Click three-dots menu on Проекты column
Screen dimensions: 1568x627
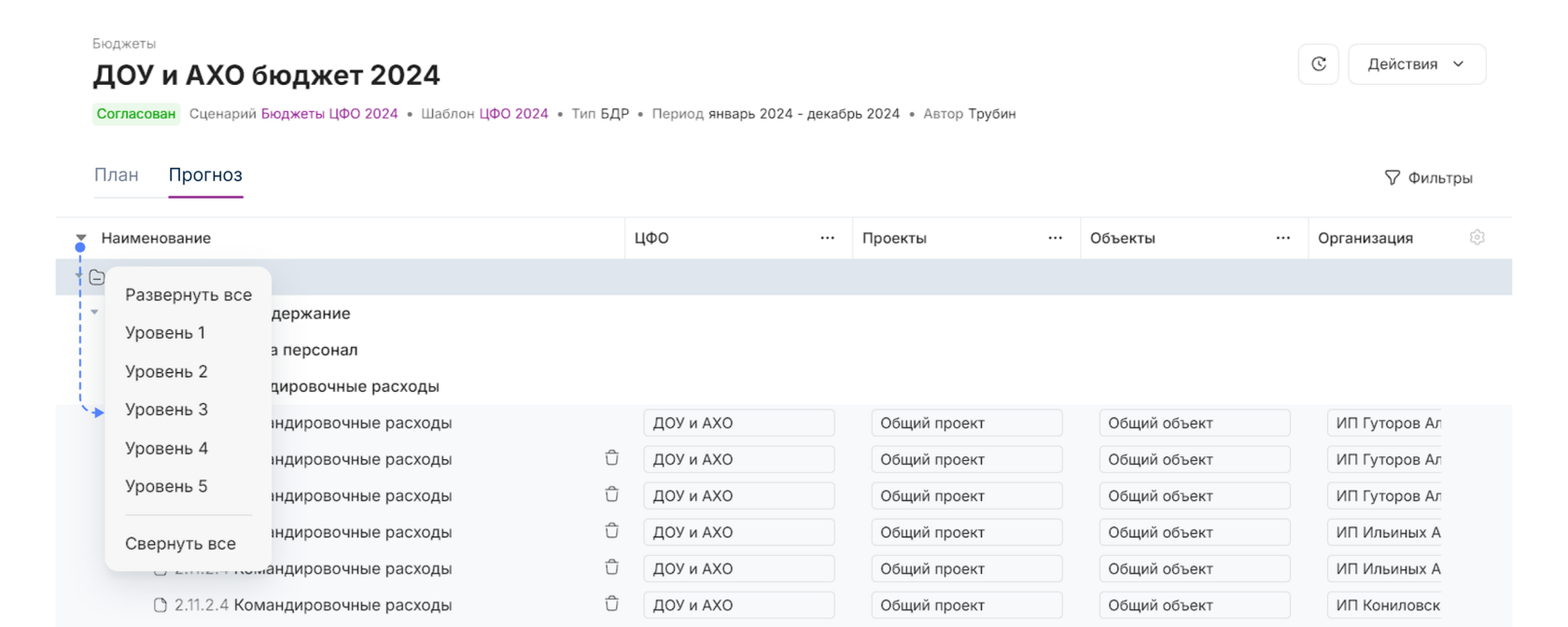[x=1055, y=238]
